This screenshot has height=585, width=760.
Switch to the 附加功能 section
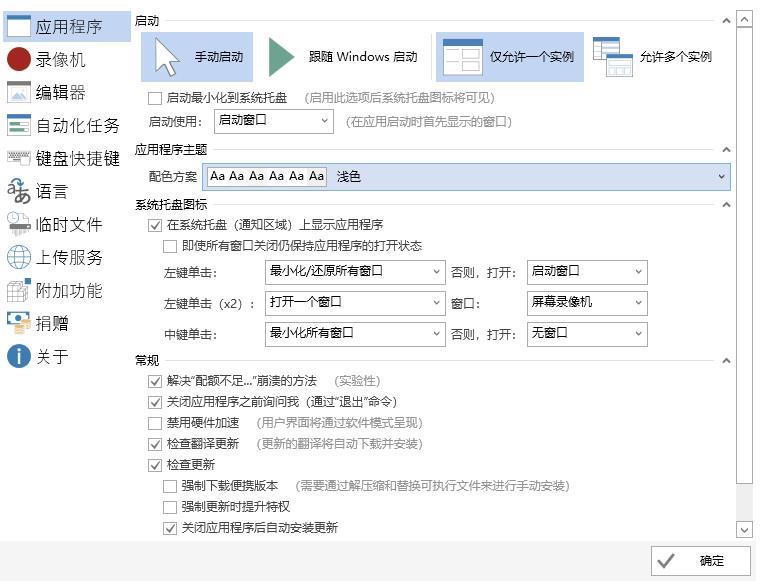coord(68,290)
